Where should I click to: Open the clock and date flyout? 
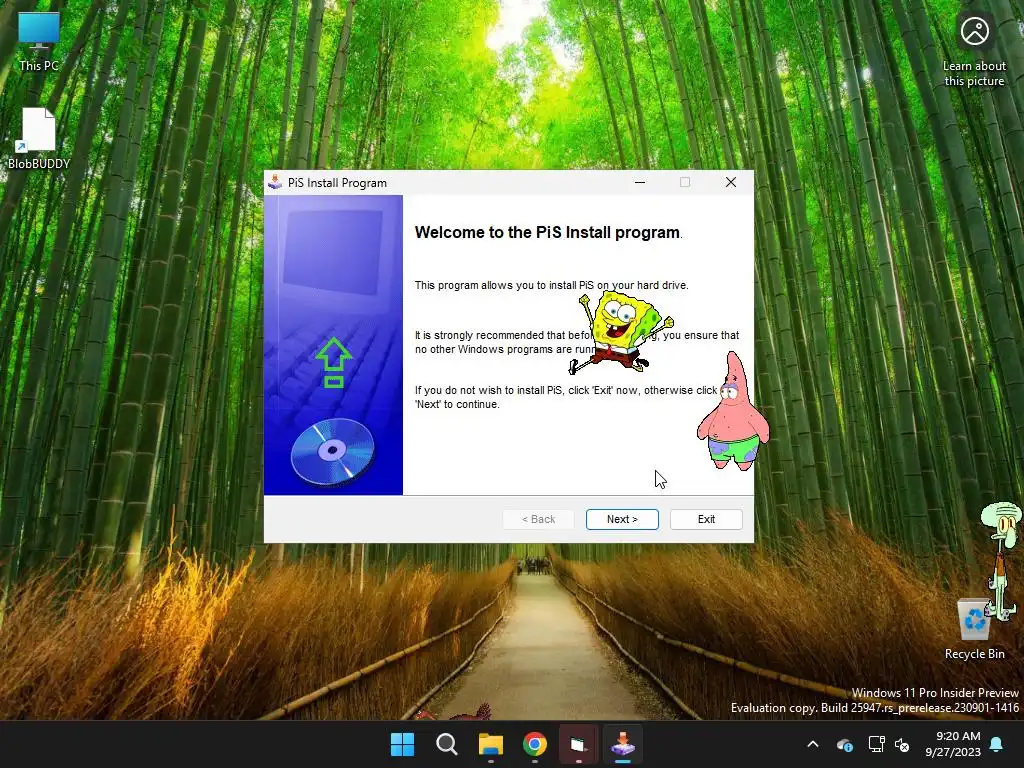[x=953, y=744]
